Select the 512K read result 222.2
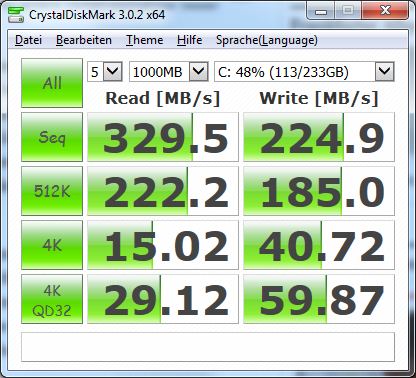Screen dimensions: 416x378 click(163, 191)
